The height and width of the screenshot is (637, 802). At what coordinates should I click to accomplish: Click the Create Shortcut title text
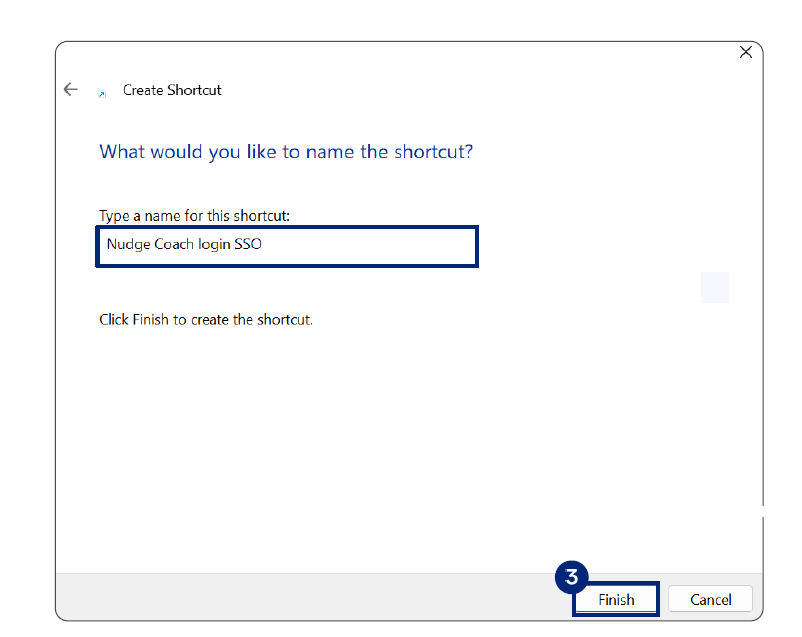click(x=172, y=90)
